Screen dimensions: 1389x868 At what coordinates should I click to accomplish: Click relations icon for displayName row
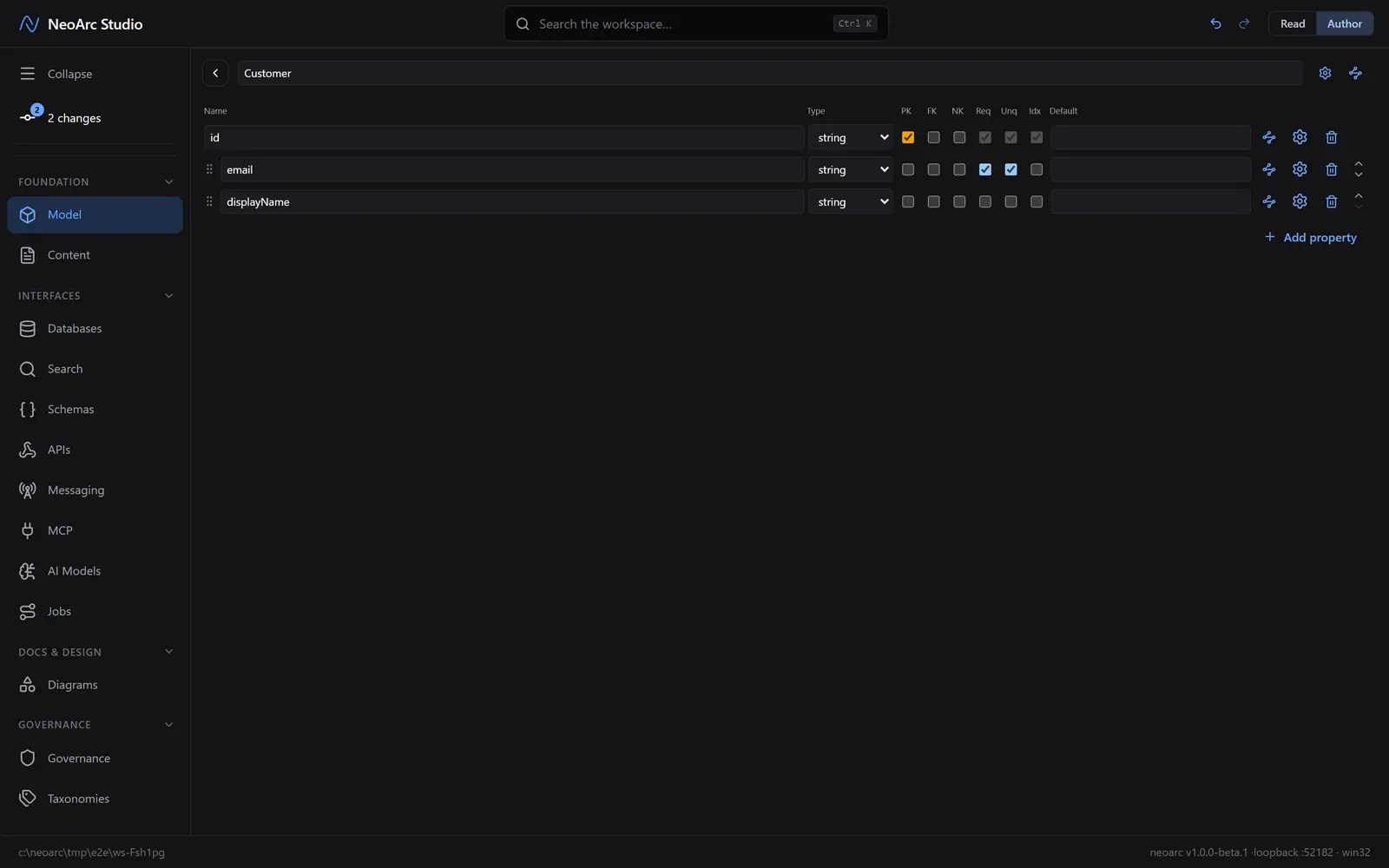(1269, 201)
